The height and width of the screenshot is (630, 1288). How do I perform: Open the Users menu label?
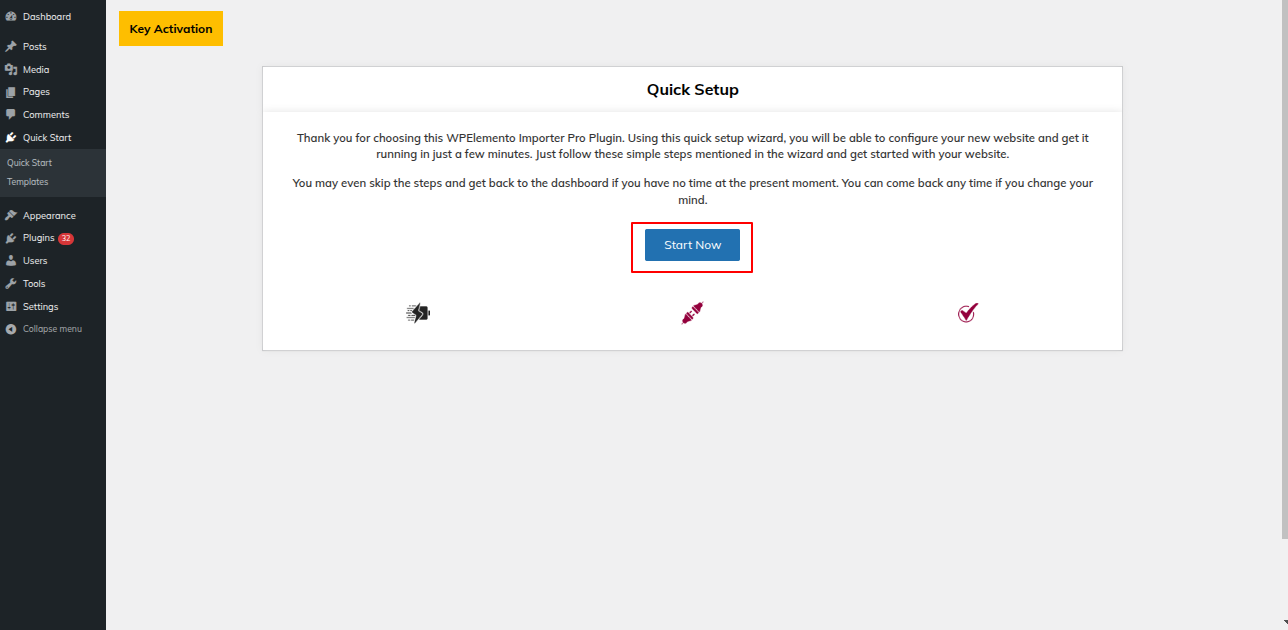point(35,261)
